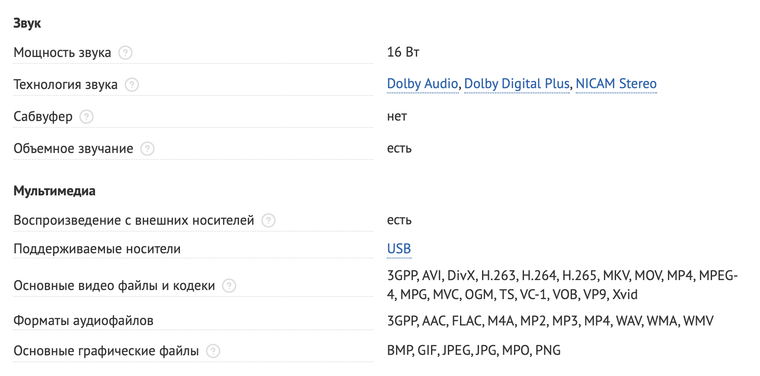Viewport: 760px width, 376px height.
Task: Click the Форматы аудиофайлов label
Action: click(x=83, y=321)
